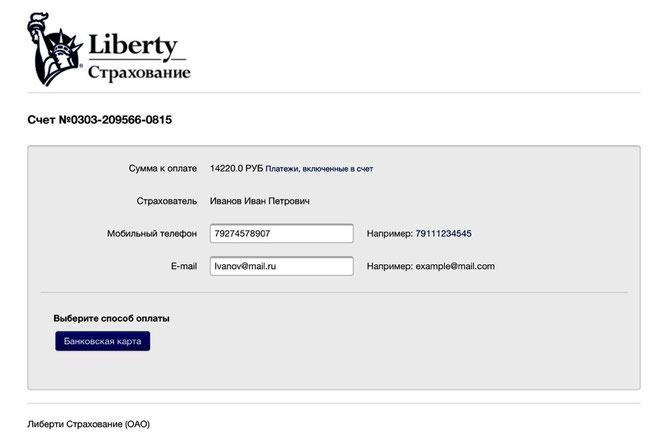Click the Liberty wordmark in the header

tap(133, 45)
